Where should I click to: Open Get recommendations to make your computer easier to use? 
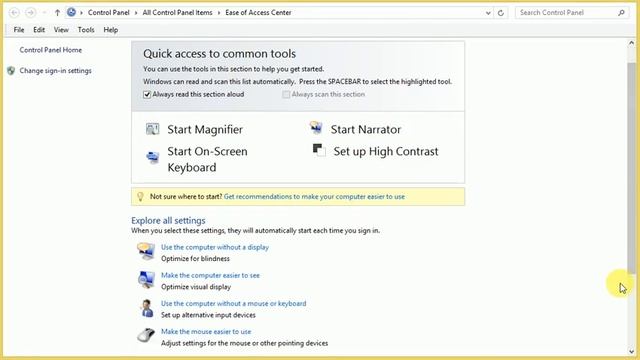point(314,197)
